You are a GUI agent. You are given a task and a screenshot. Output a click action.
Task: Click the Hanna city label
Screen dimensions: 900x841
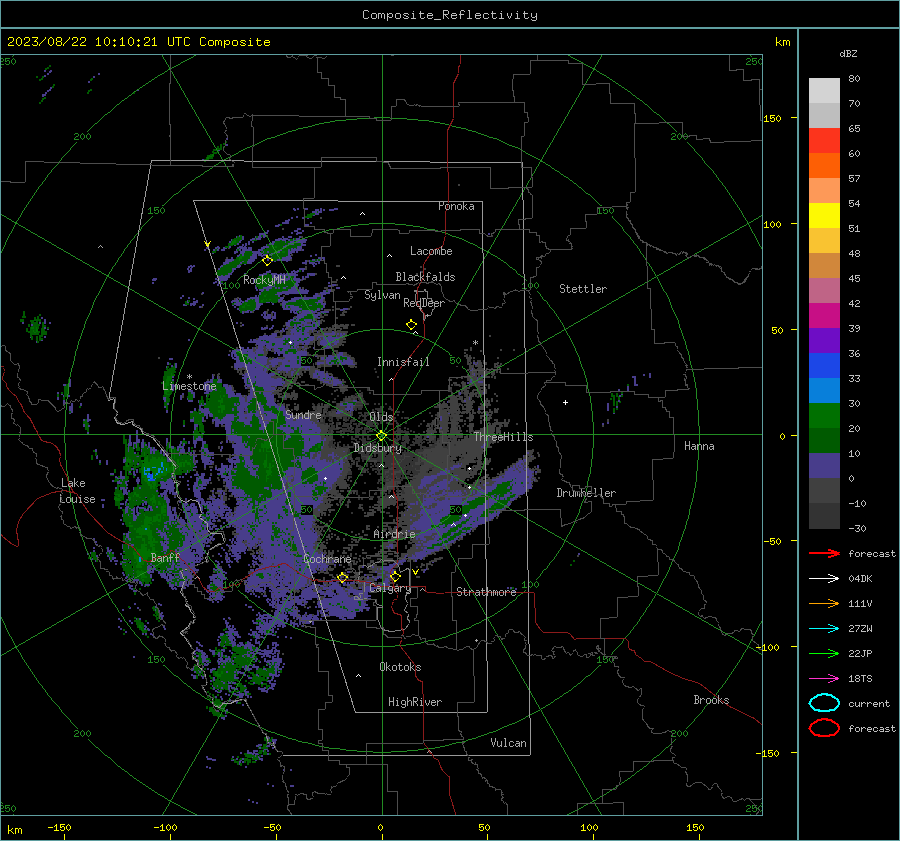click(x=699, y=446)
